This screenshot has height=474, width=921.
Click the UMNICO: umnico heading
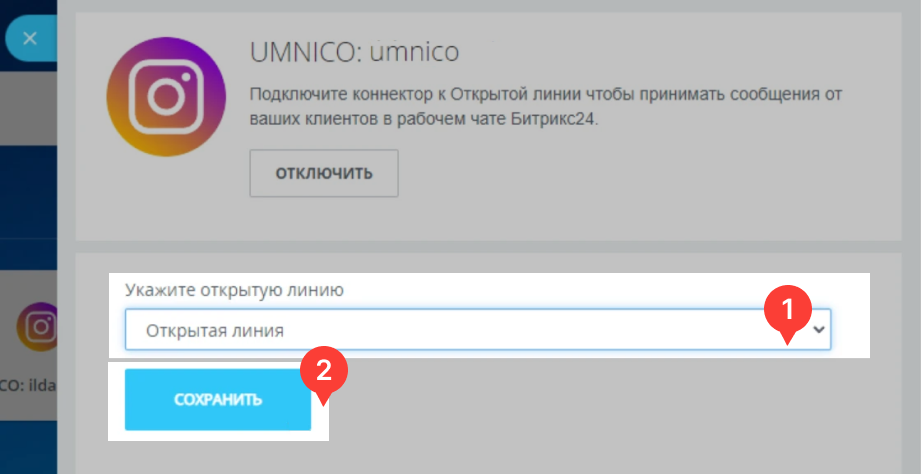pos(354,53)
